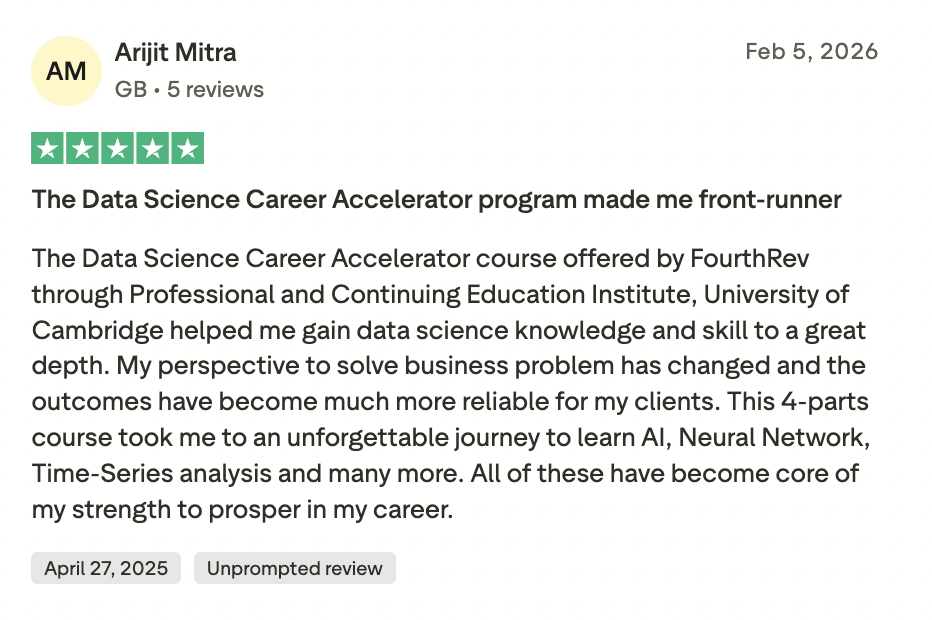Open reviewer profile name Arijit Mitra

175,52
